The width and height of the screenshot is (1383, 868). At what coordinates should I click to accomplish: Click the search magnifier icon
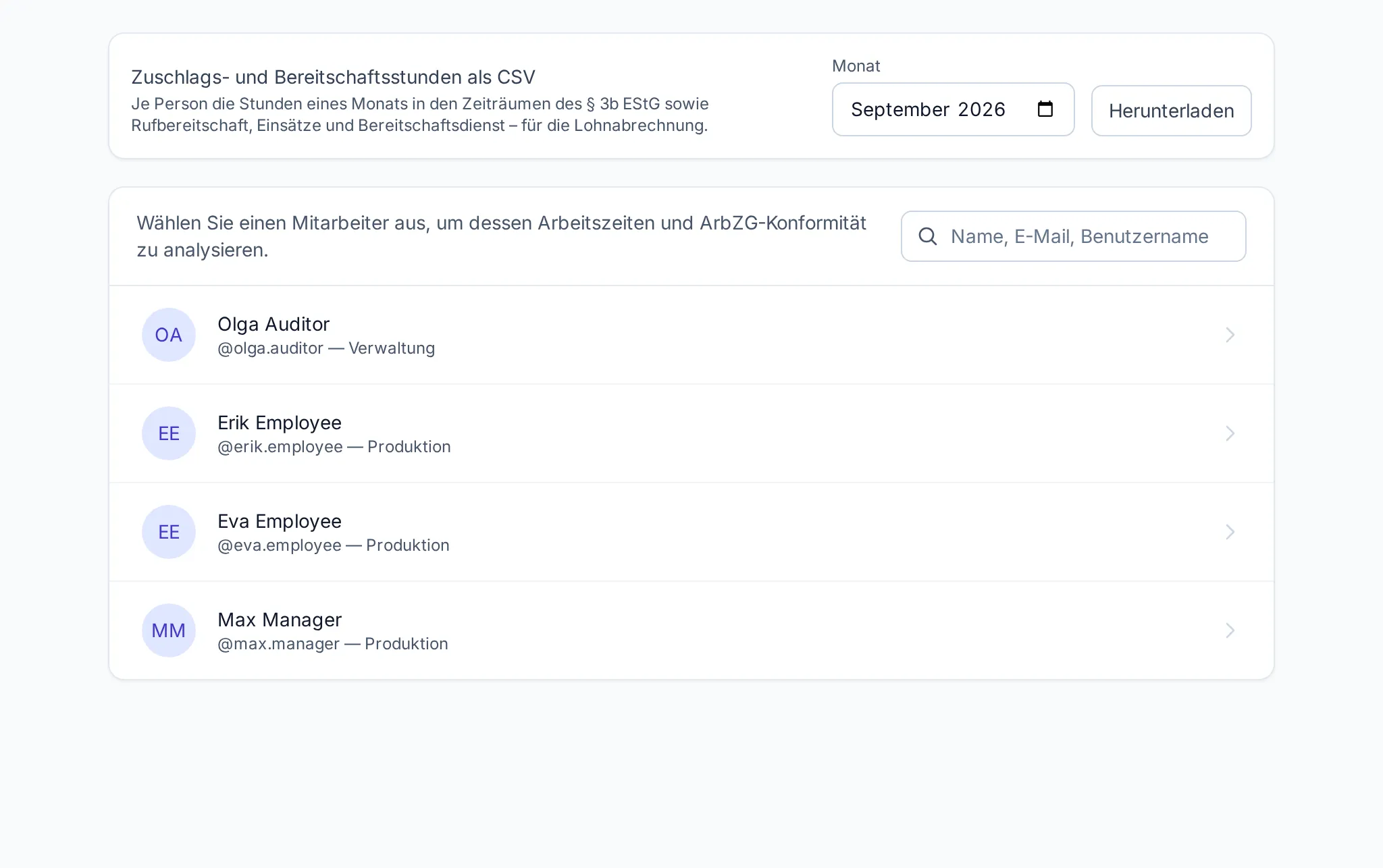pyautogui.click(x=928, y=236)
